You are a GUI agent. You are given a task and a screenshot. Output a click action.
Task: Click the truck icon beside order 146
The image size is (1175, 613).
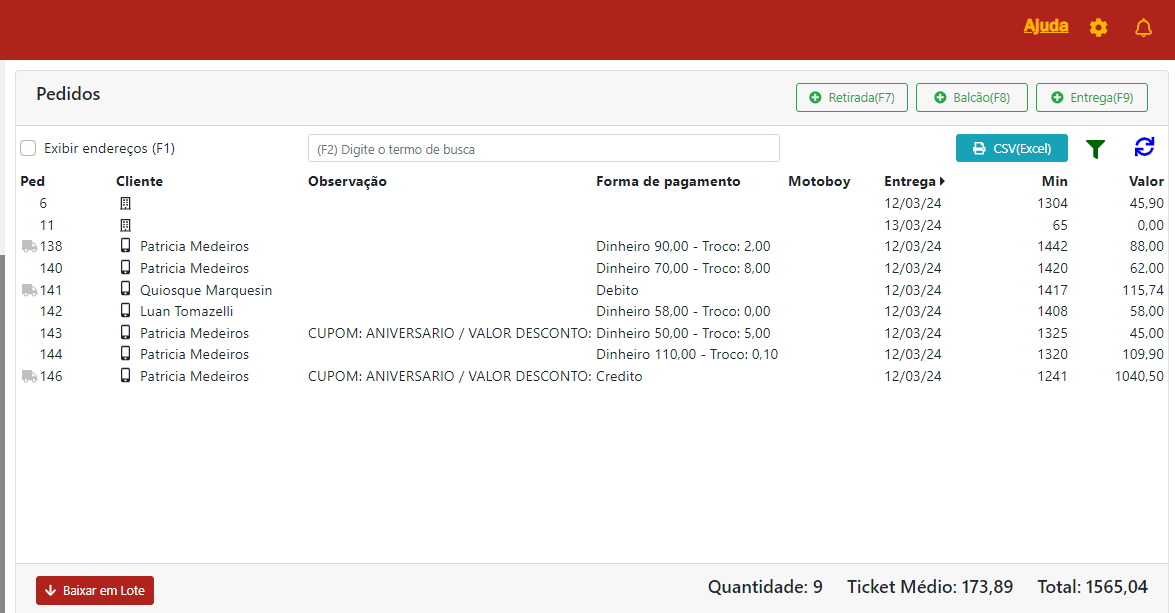click(x=28, y=376)
